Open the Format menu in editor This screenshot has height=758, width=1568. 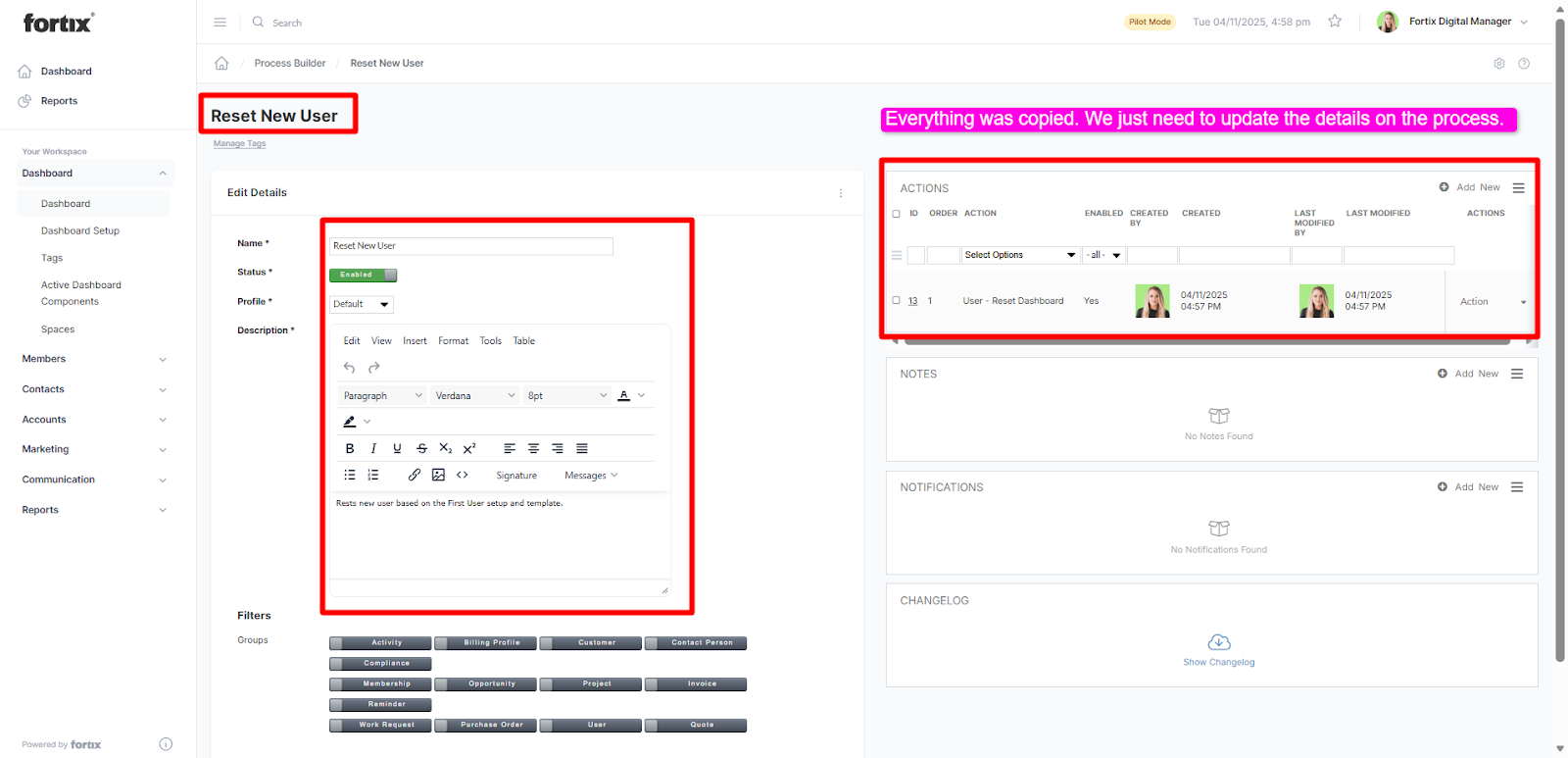(453, 341)
